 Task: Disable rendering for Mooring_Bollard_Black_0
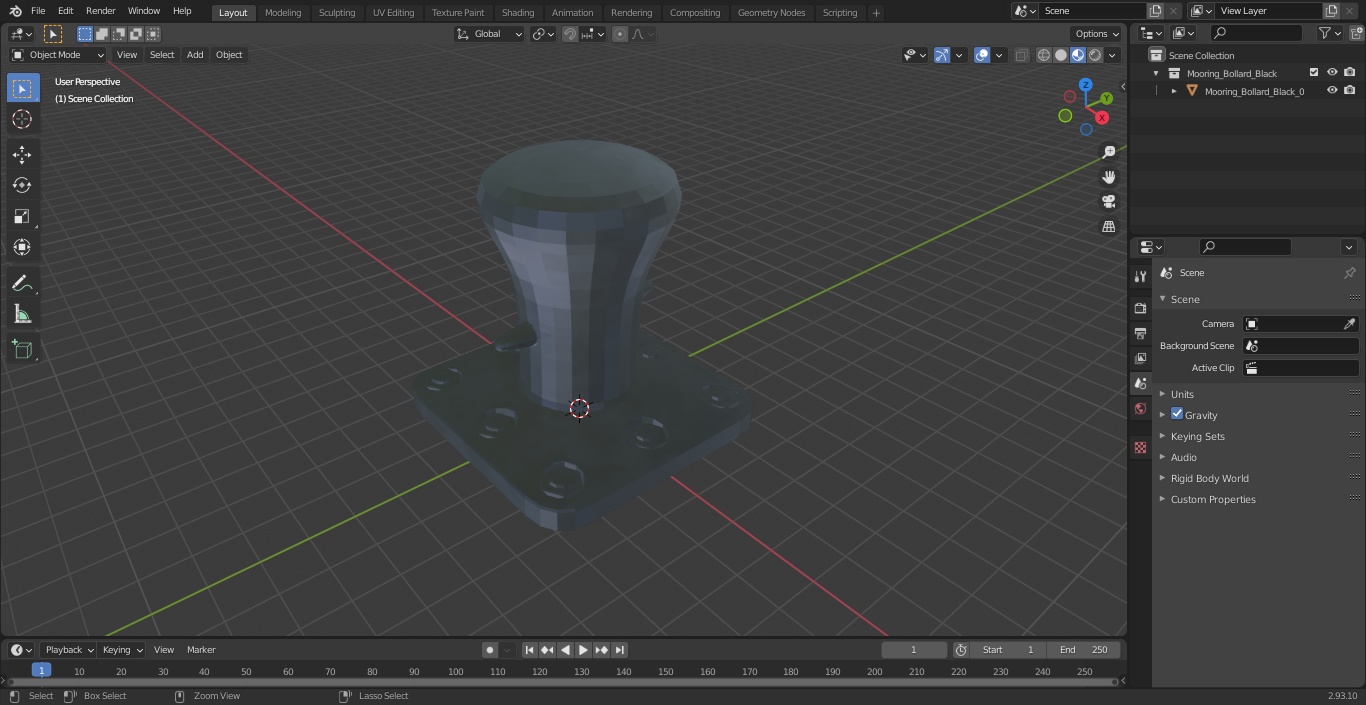pos(1350,91)
